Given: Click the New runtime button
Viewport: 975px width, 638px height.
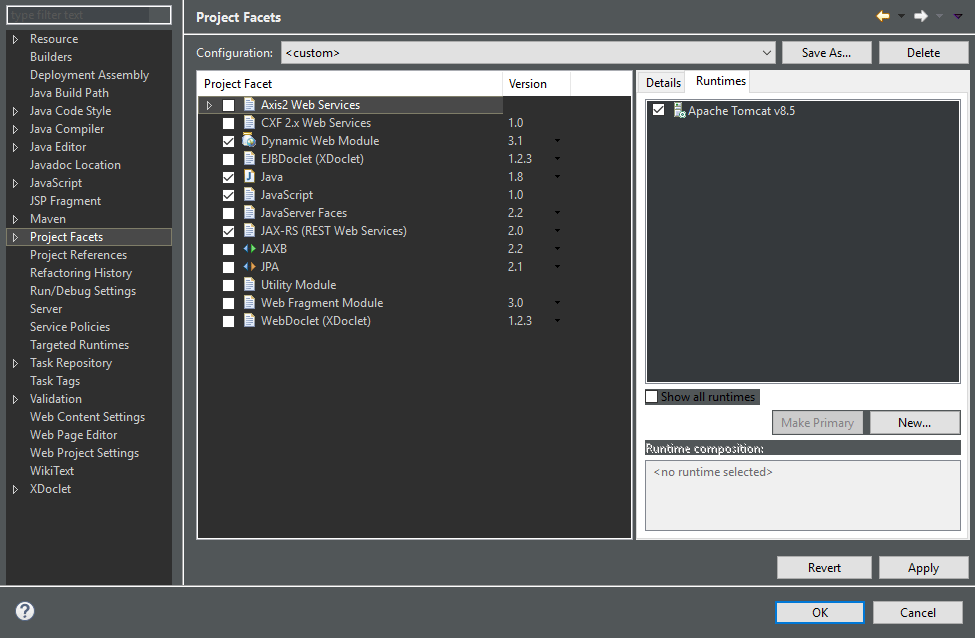Looking at the screenshot, I should (914, 422).
